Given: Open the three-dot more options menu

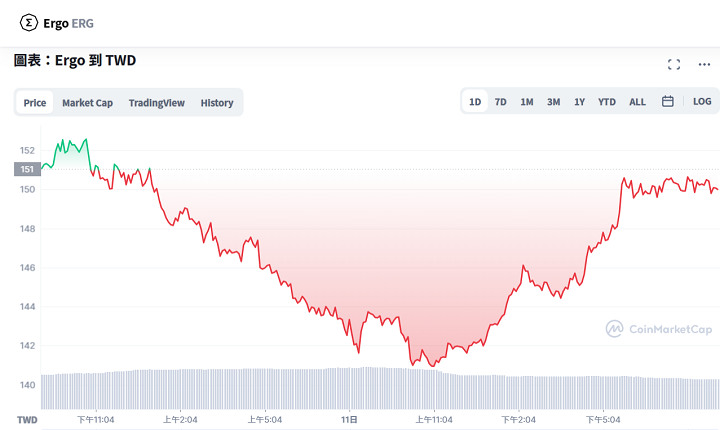Looking at the screenshot, I should pyautogui.click(x=704, y=65).
